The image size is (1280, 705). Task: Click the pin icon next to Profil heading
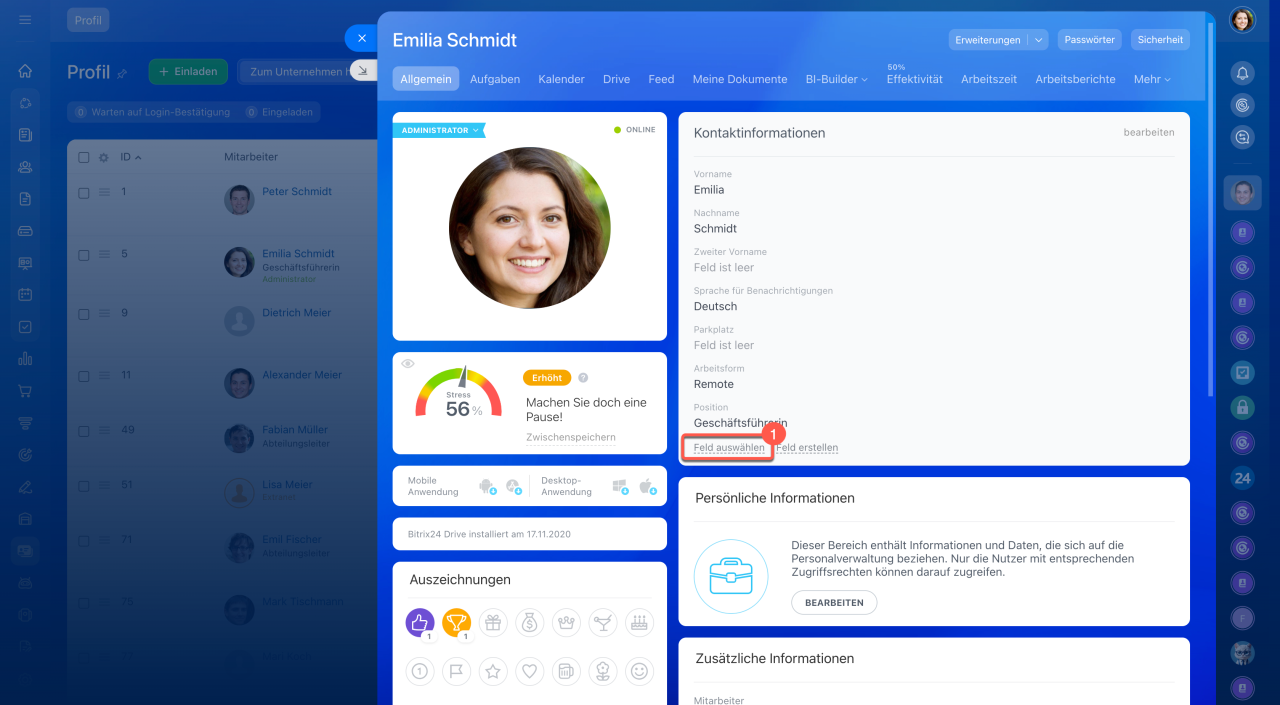pyautogui.click(x=123, y=73)
